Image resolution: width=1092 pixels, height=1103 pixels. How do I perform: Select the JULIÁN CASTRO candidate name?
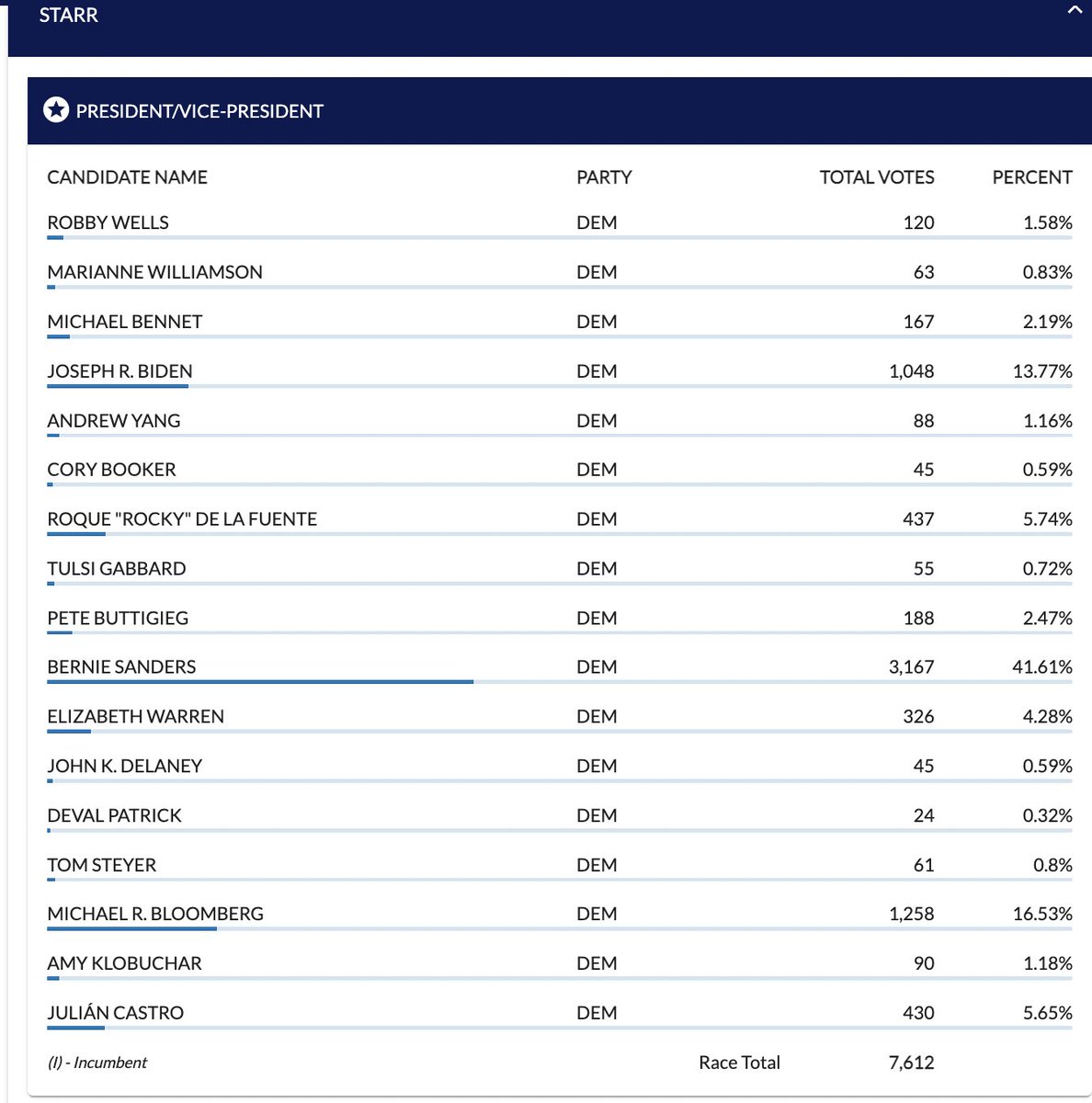[115, 1013]
